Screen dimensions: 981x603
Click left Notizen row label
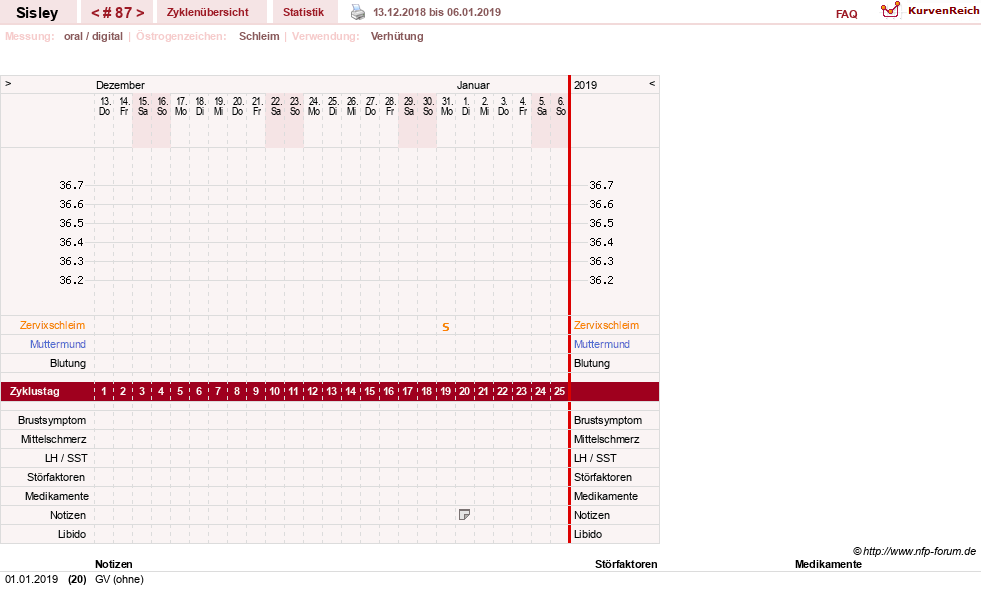[68, 515]
